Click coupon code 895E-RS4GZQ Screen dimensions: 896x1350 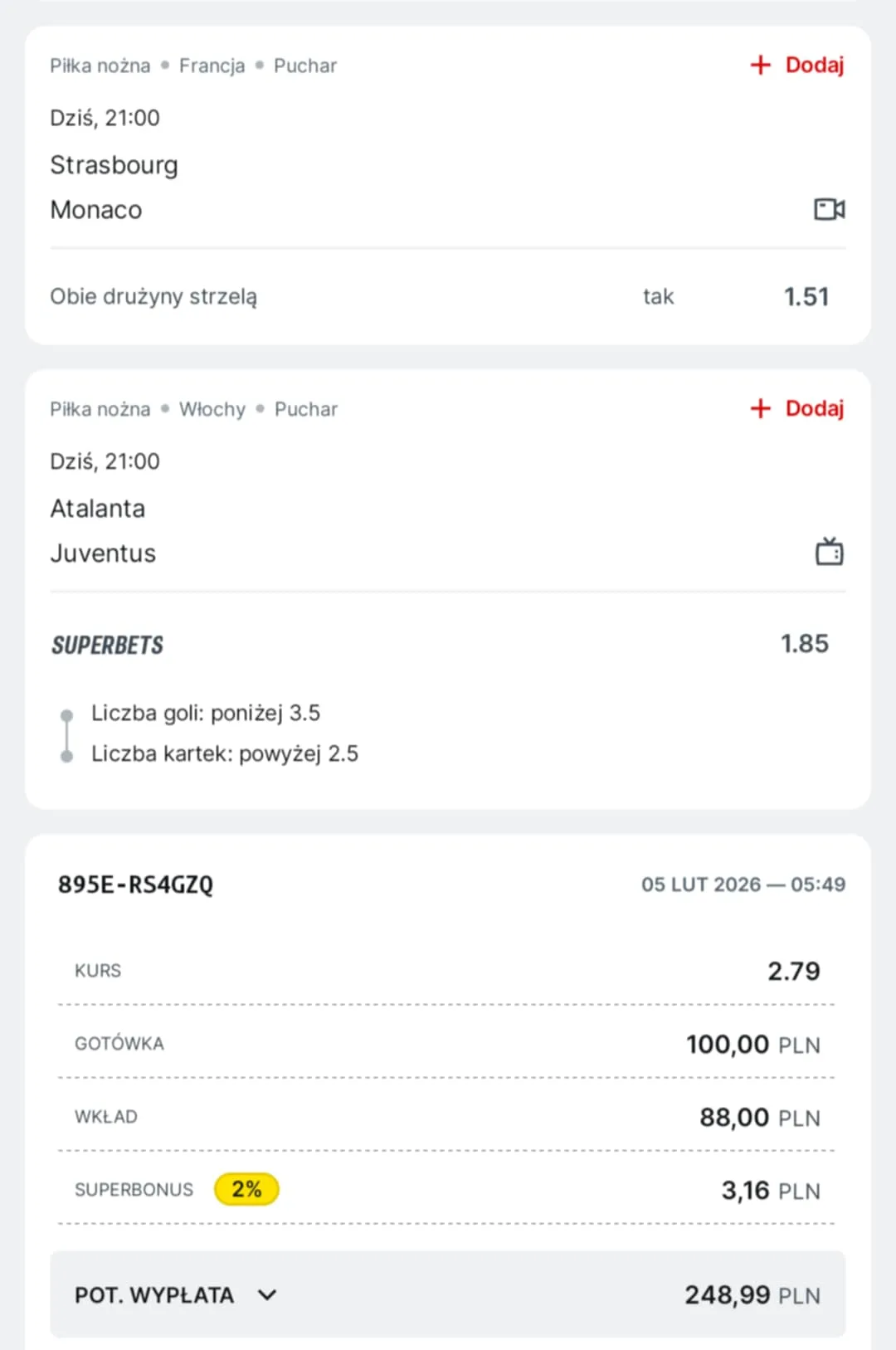click(x=135, y=885)
